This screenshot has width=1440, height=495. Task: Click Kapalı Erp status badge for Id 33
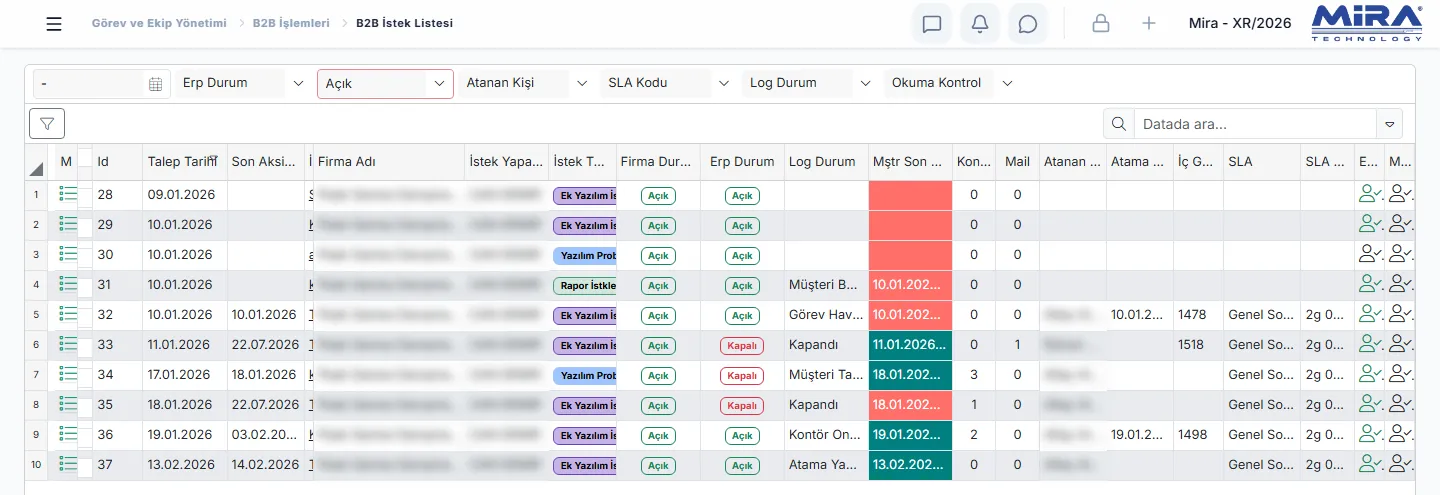(742, 346)
